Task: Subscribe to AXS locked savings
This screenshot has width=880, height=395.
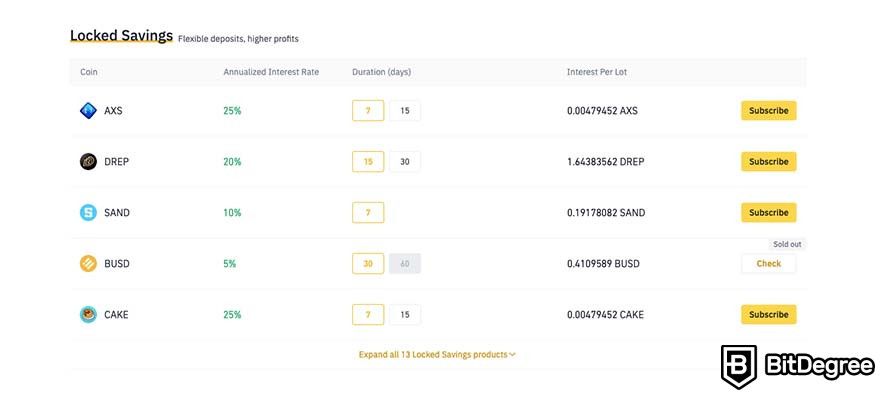Action: tap(768, 111)
